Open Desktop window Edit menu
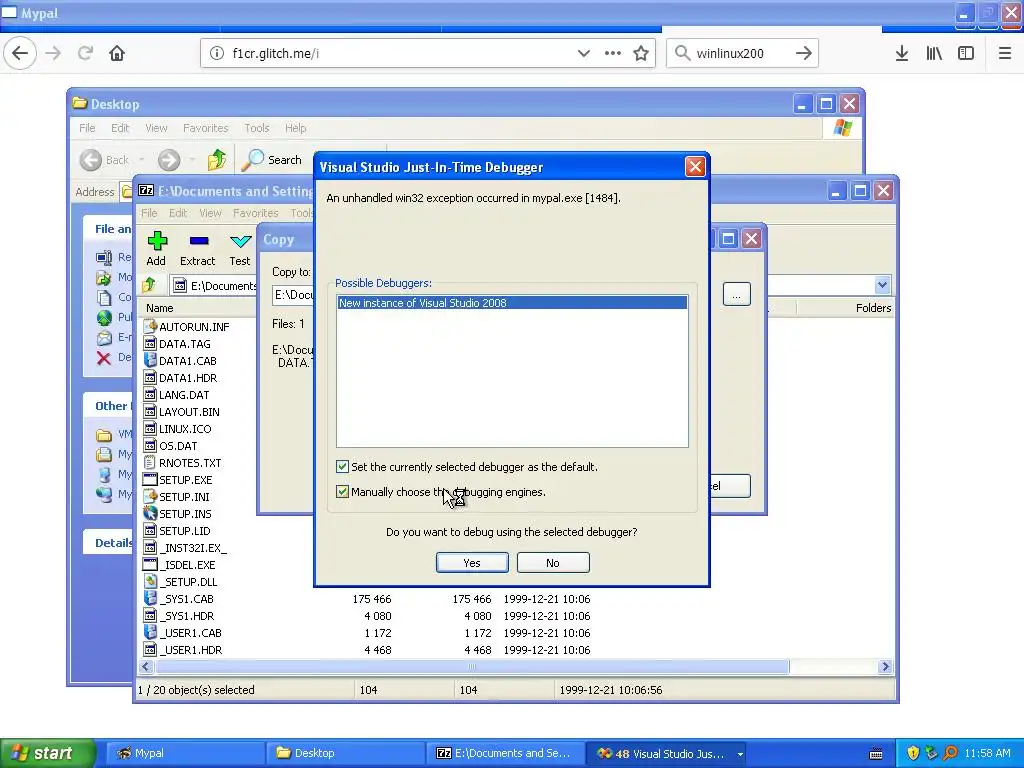 120,128
